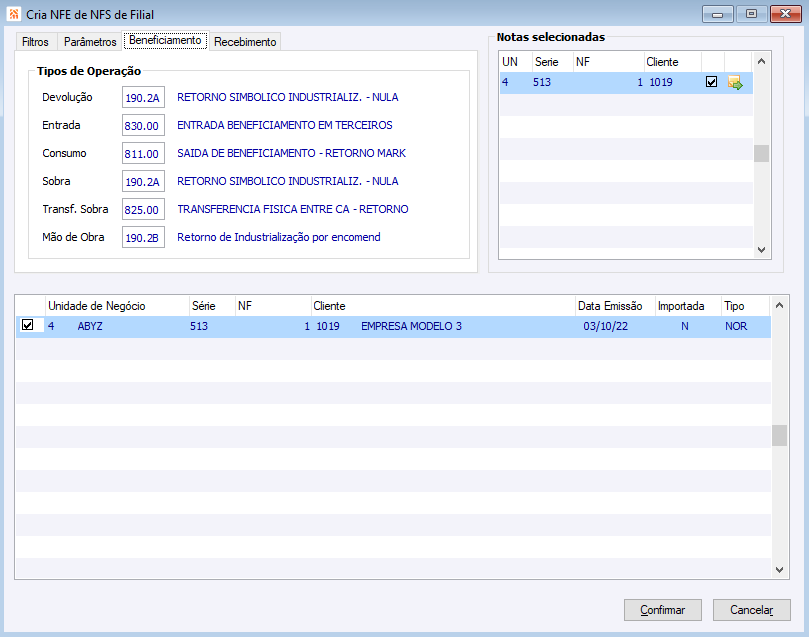
Task: Click EMPRESA MODELO 3 client name
Action: click(x=411, y=326)
